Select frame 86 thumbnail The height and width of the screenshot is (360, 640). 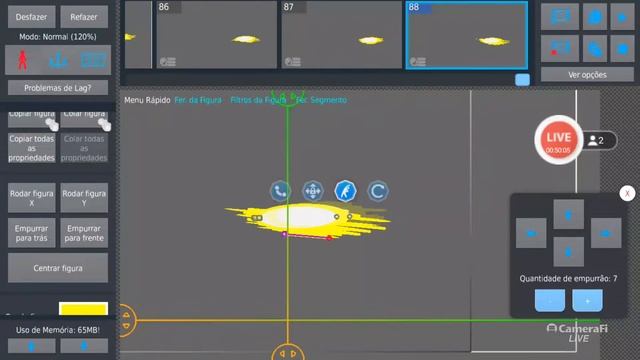click(217, 35)
